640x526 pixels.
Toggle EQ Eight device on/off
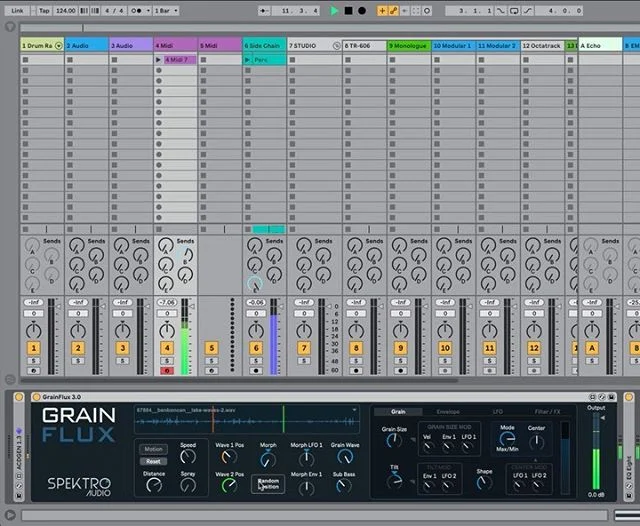(629, 397)
